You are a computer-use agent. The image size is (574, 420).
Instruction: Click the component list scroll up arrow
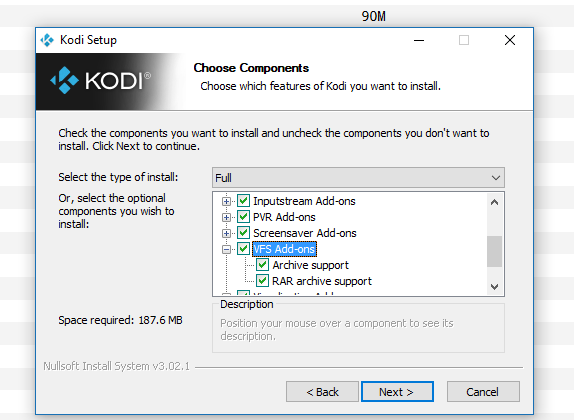(495, 202)
